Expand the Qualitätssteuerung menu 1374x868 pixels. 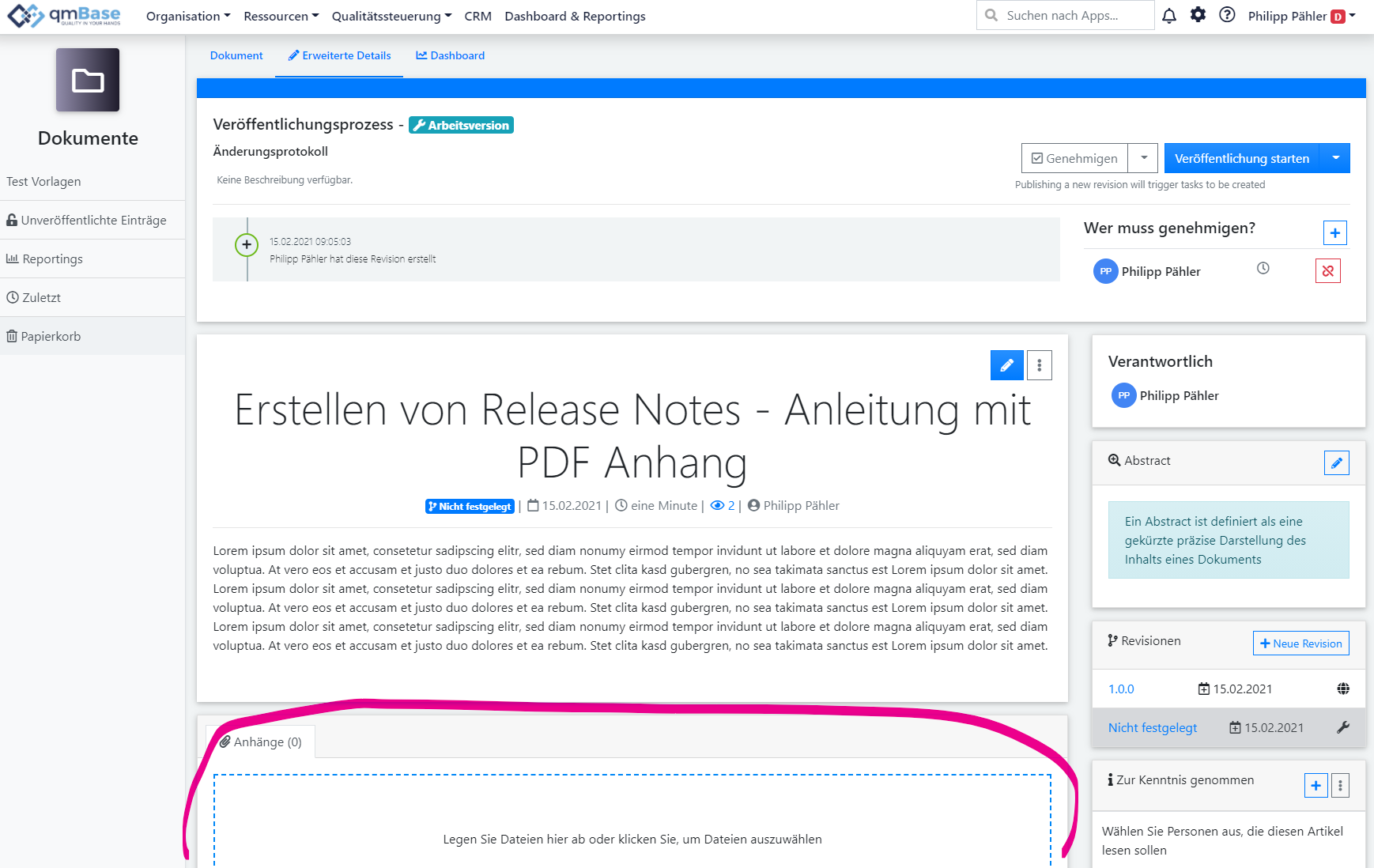click(392, 17)
